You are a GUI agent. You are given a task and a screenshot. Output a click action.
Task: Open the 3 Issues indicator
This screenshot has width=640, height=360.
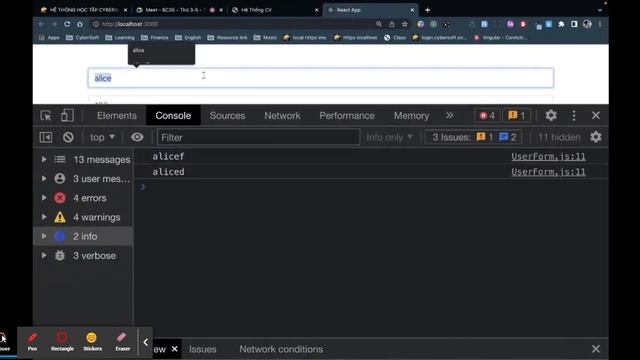(474, 137)
